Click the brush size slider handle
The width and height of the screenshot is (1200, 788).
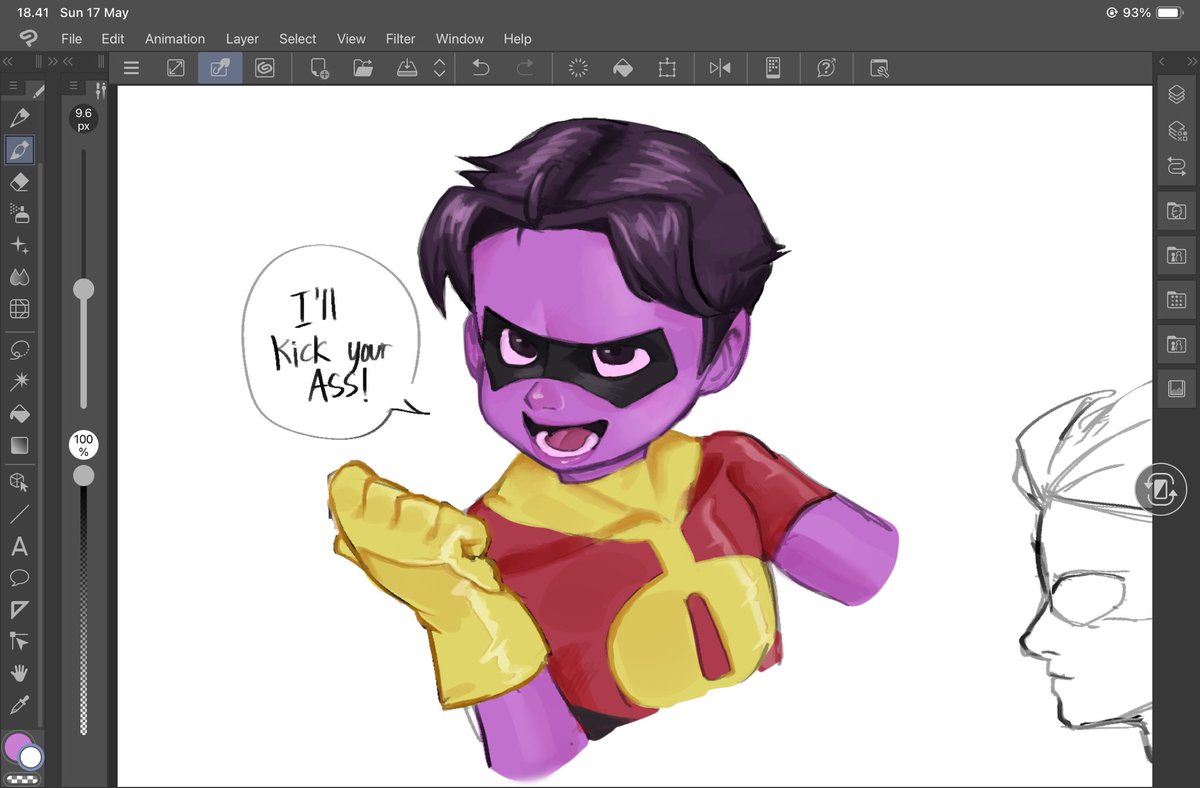pyautogui.click(x=84, y=290)
